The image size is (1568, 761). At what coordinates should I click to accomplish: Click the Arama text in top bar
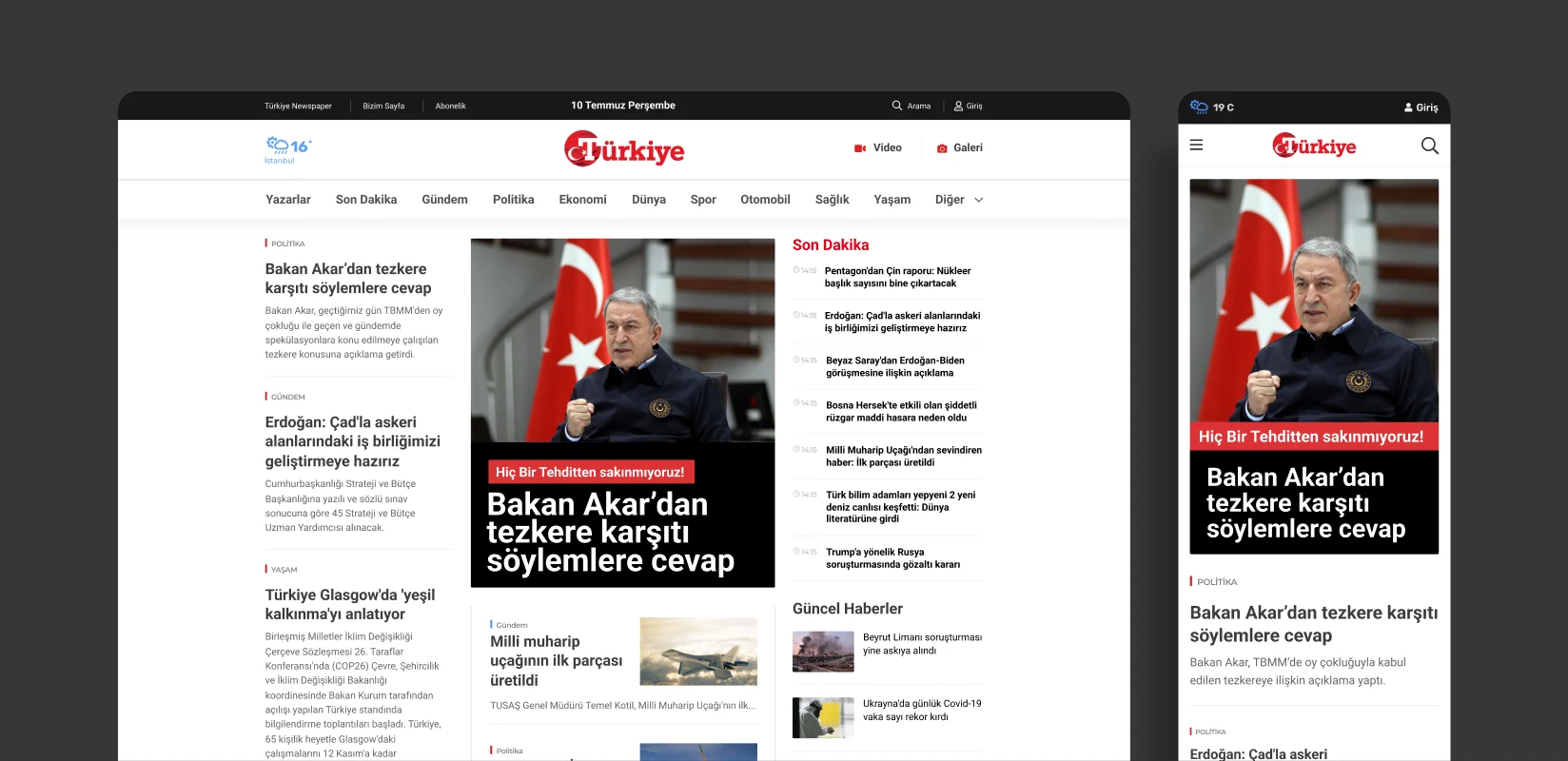(x=919, y=106)
